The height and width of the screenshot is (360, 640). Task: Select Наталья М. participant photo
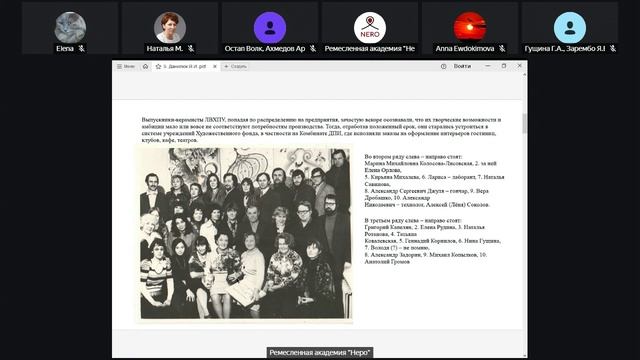tap(170, 27)
